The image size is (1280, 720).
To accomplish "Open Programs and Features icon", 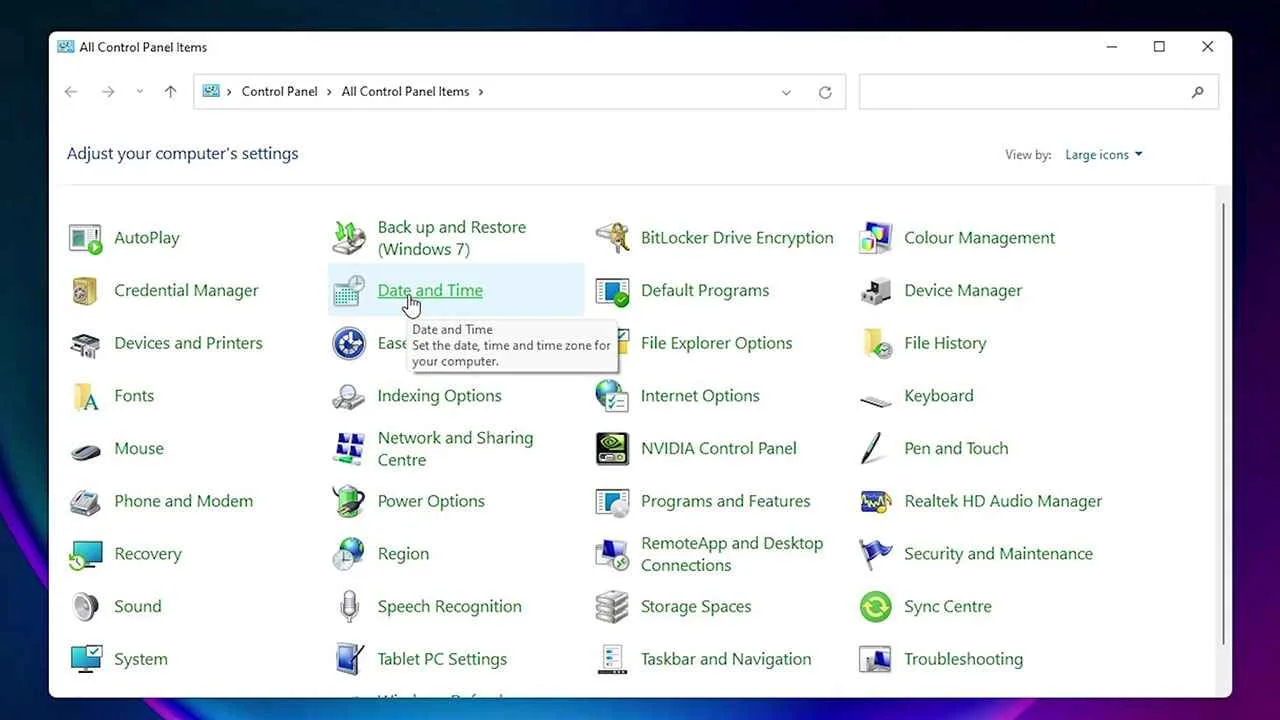I will point(612,502).
